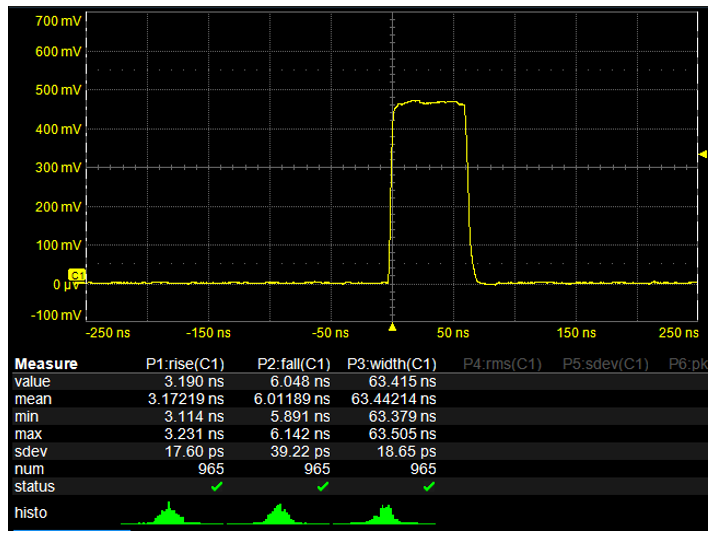The image size is (715, 539).
Task: Click the 700 mV axis label
Action: pyautogui.click(x=58, y=21)
